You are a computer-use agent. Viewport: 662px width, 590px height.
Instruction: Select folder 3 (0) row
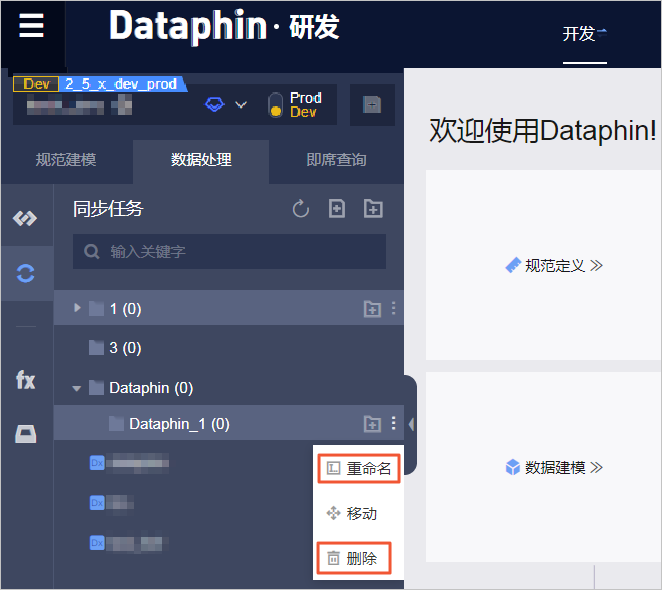click(228, 348)
